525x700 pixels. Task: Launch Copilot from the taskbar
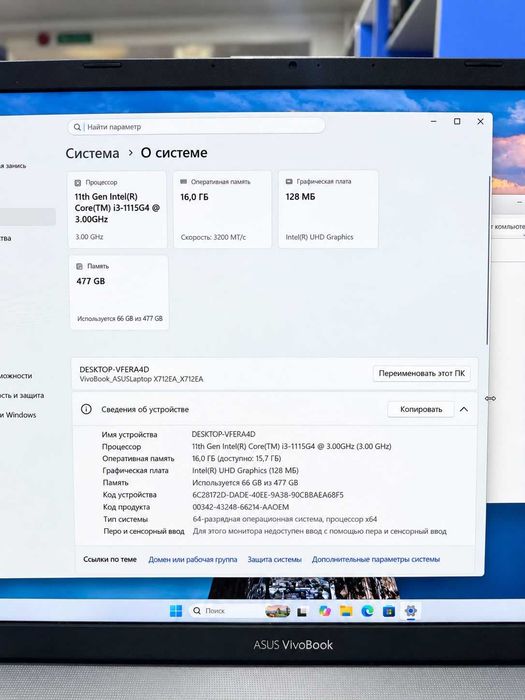325,611
